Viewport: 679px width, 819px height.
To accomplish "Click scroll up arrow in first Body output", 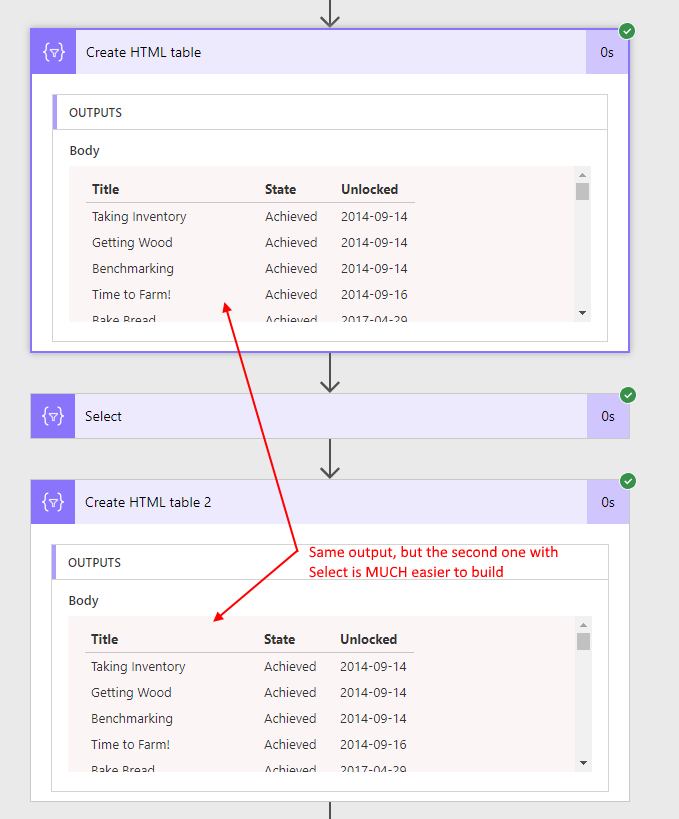I will 583,174.
